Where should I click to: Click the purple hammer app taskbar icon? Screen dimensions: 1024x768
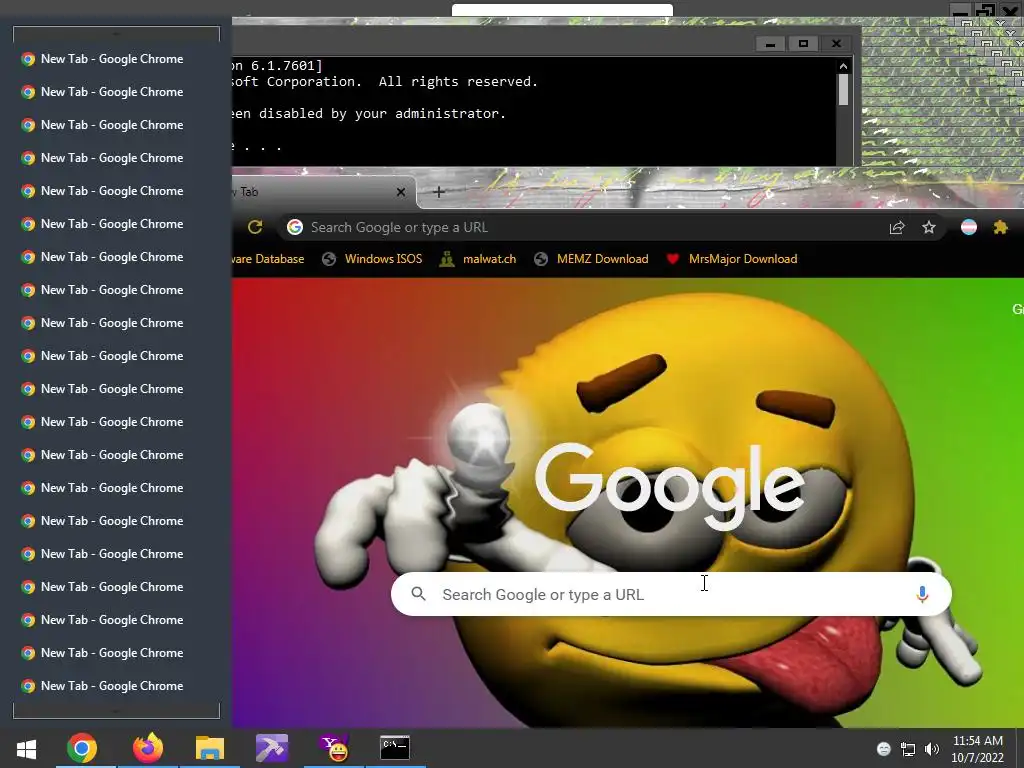pos(272,748)
